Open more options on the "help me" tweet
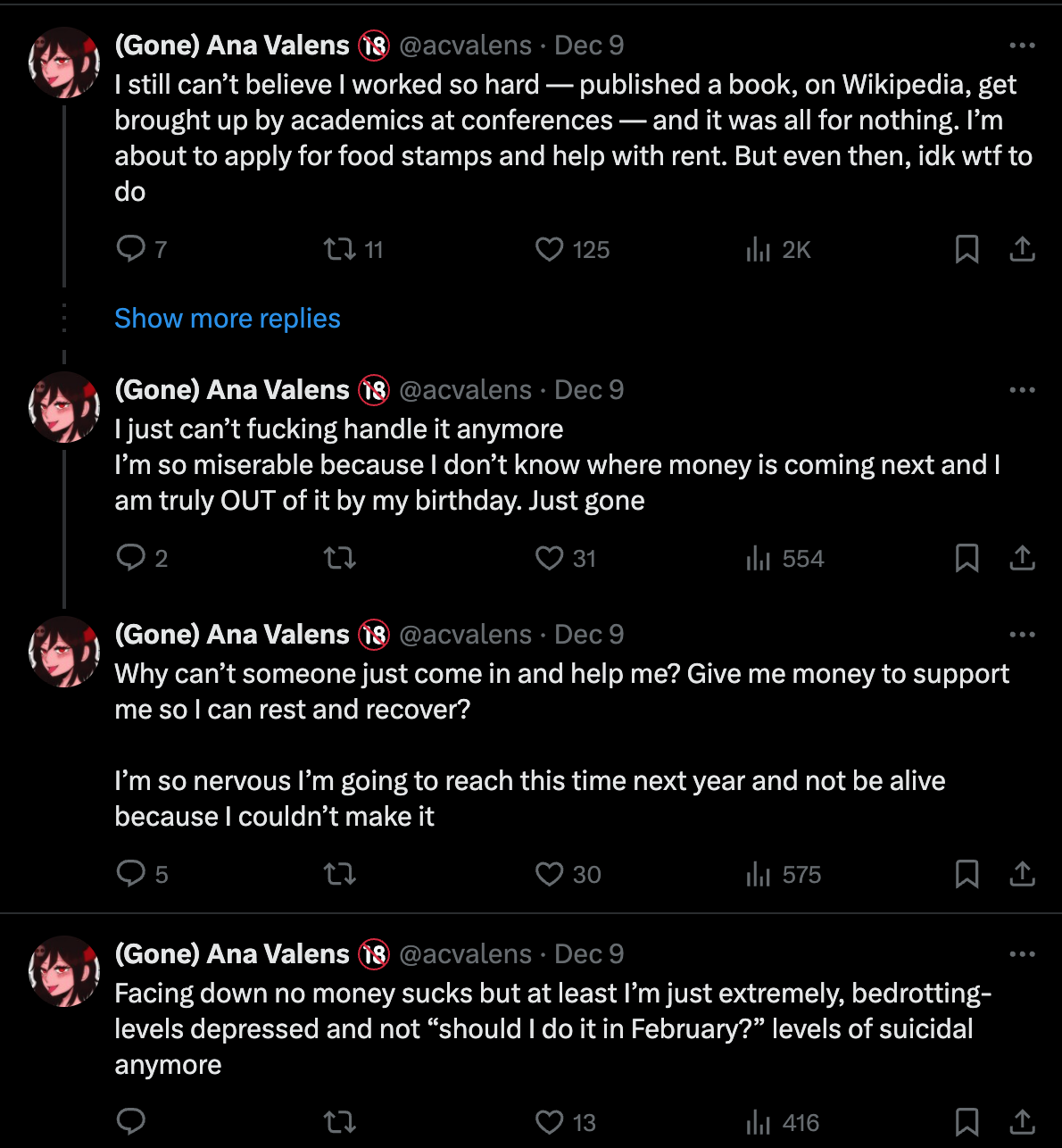The image size is (1062, 1148). (1022, 635)
